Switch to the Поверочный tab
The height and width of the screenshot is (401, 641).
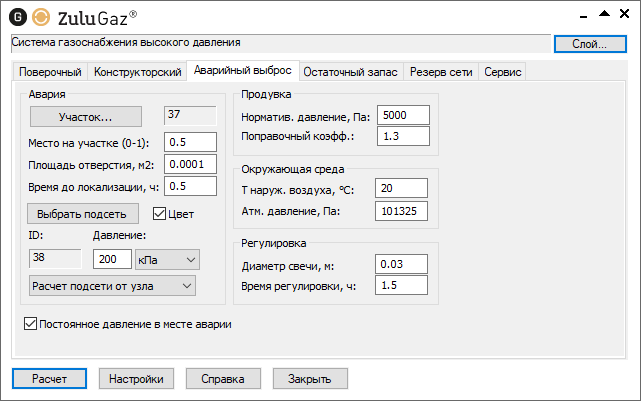(50, 72)
